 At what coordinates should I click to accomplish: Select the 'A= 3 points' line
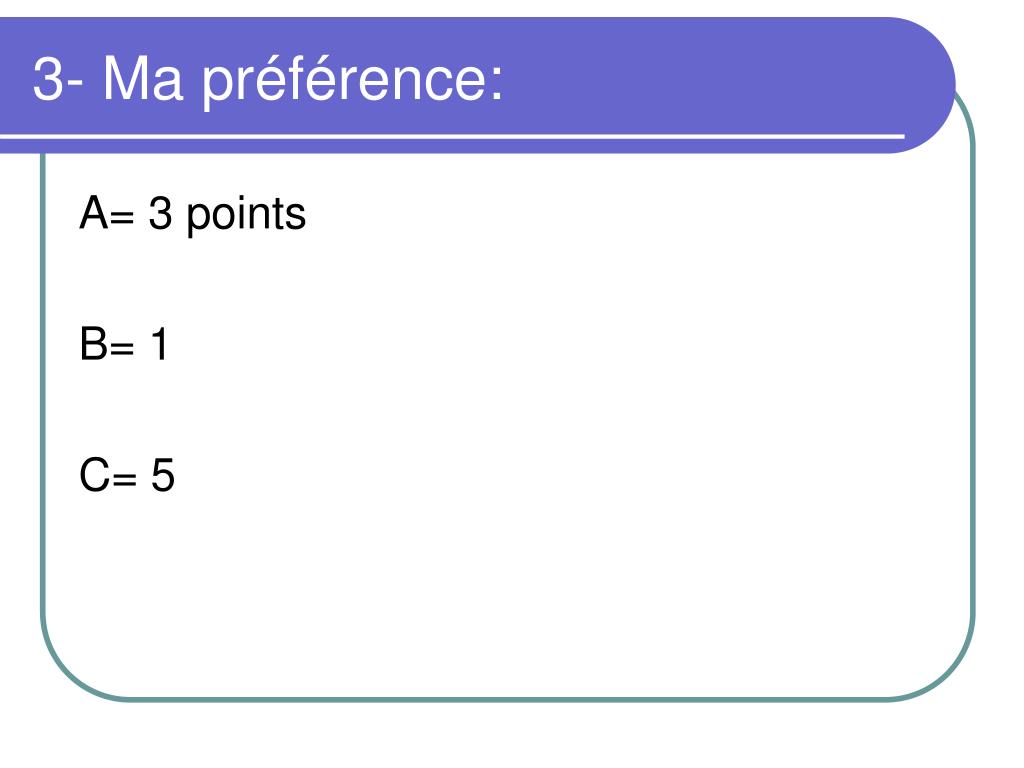click(x=192, y=216)
